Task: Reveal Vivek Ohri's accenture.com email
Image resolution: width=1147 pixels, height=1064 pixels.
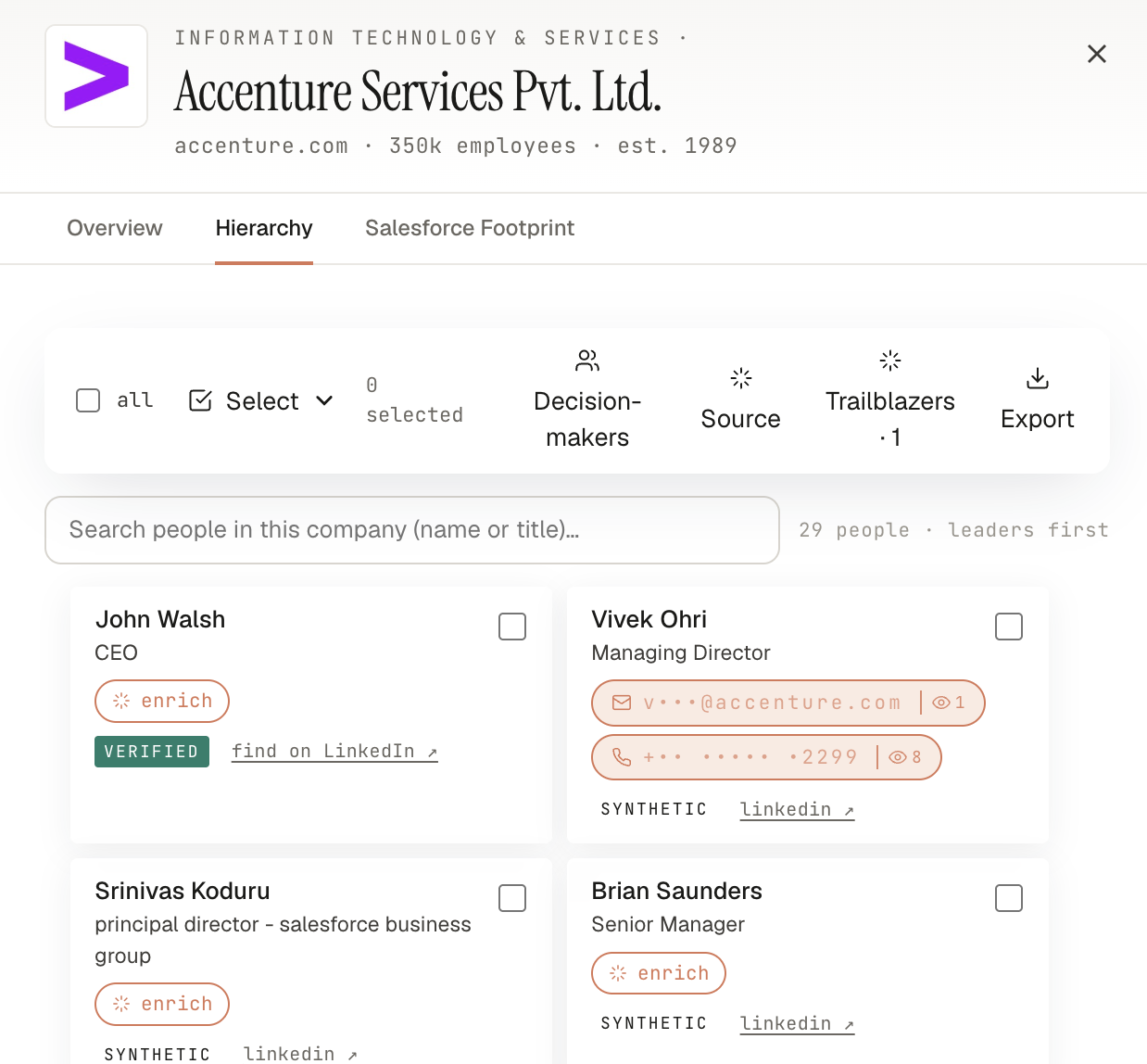Action: click(788, 703)
